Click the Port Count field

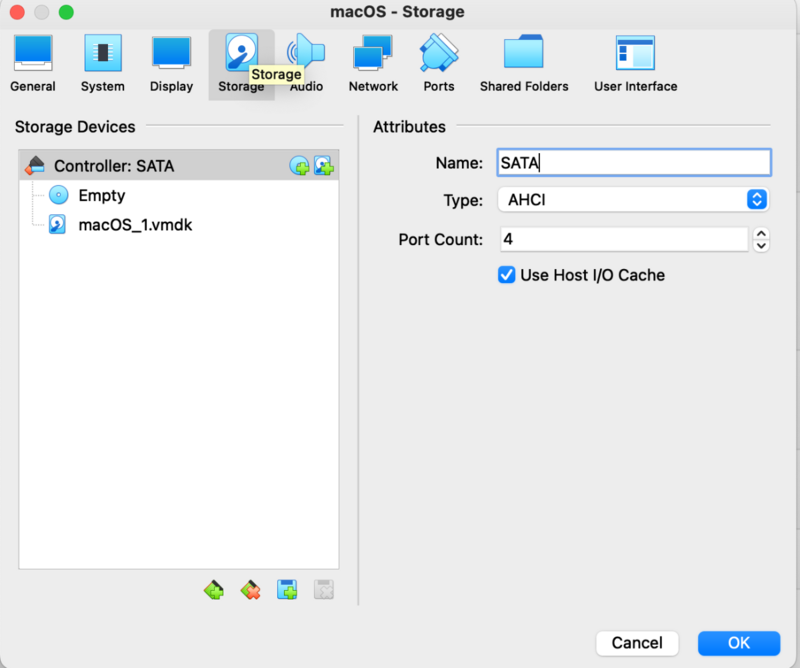(624, 239)
